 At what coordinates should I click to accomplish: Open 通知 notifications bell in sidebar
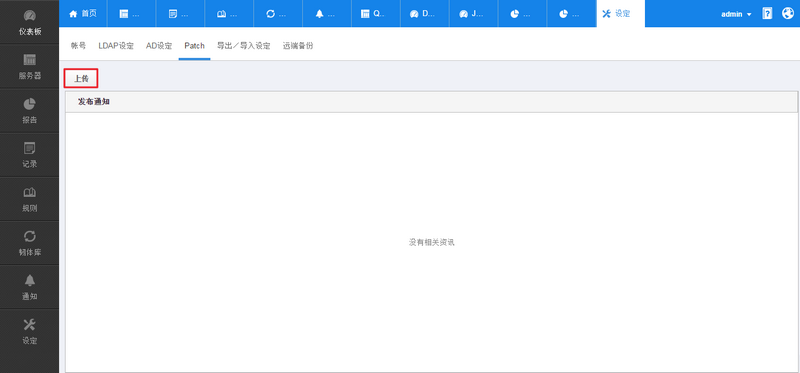29,287
